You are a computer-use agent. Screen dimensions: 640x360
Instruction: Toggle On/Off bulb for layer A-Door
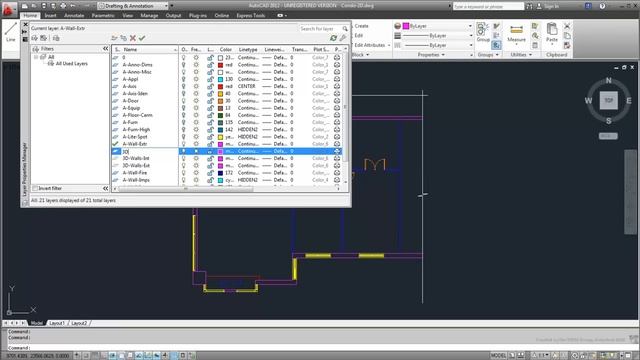tap(184, 101)
